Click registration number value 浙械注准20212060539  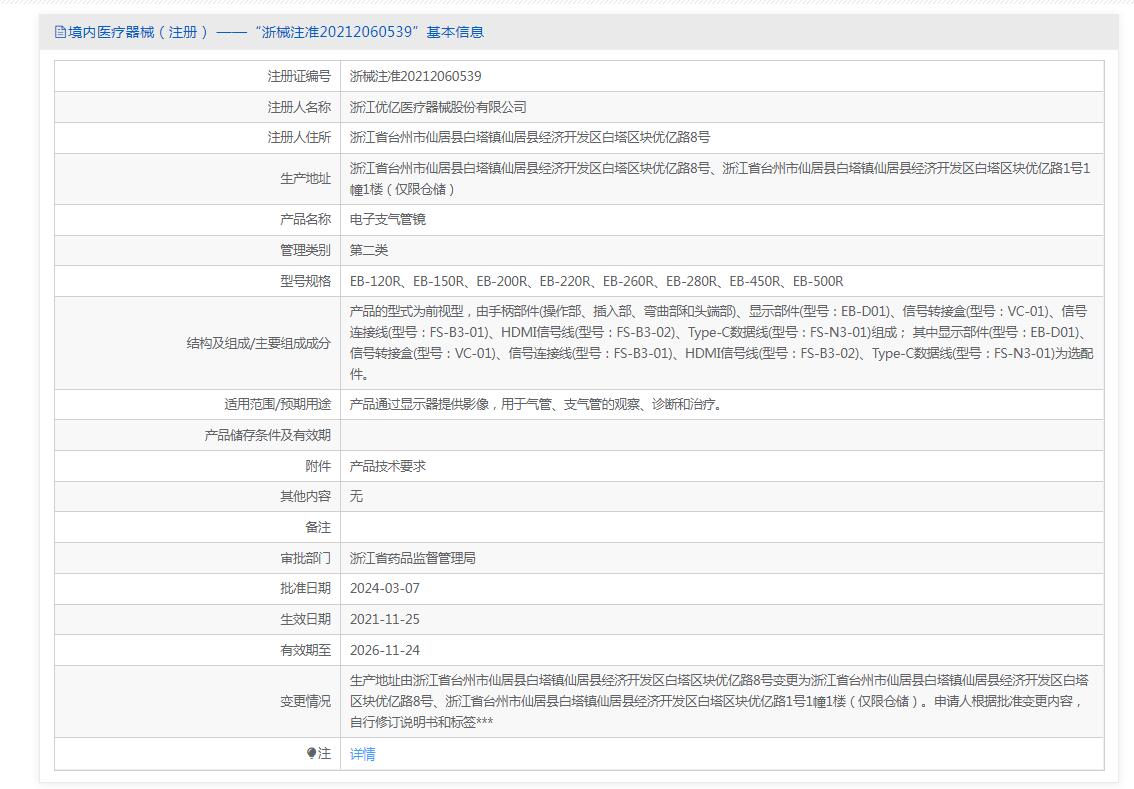tap(415, 76)
